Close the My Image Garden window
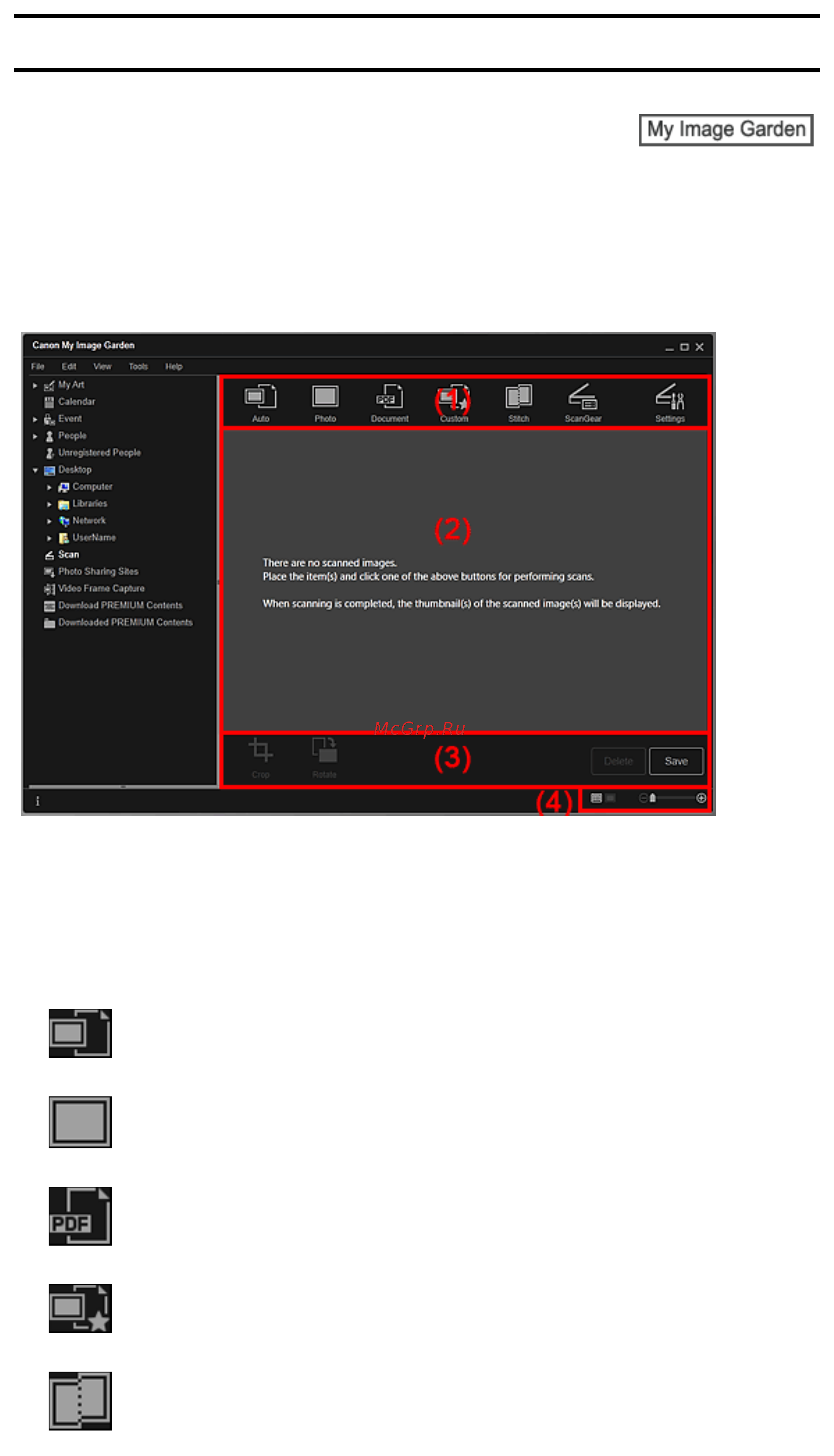 (x=700, y=348)
